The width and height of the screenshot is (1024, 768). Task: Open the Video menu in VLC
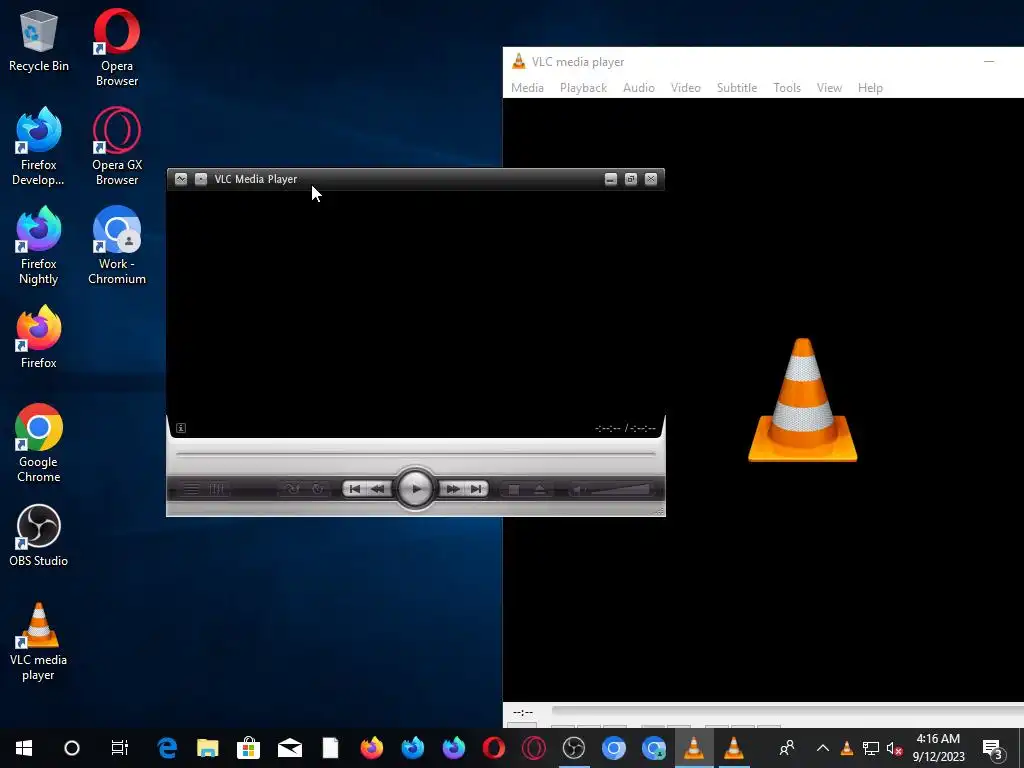click(x=686, y=88)
